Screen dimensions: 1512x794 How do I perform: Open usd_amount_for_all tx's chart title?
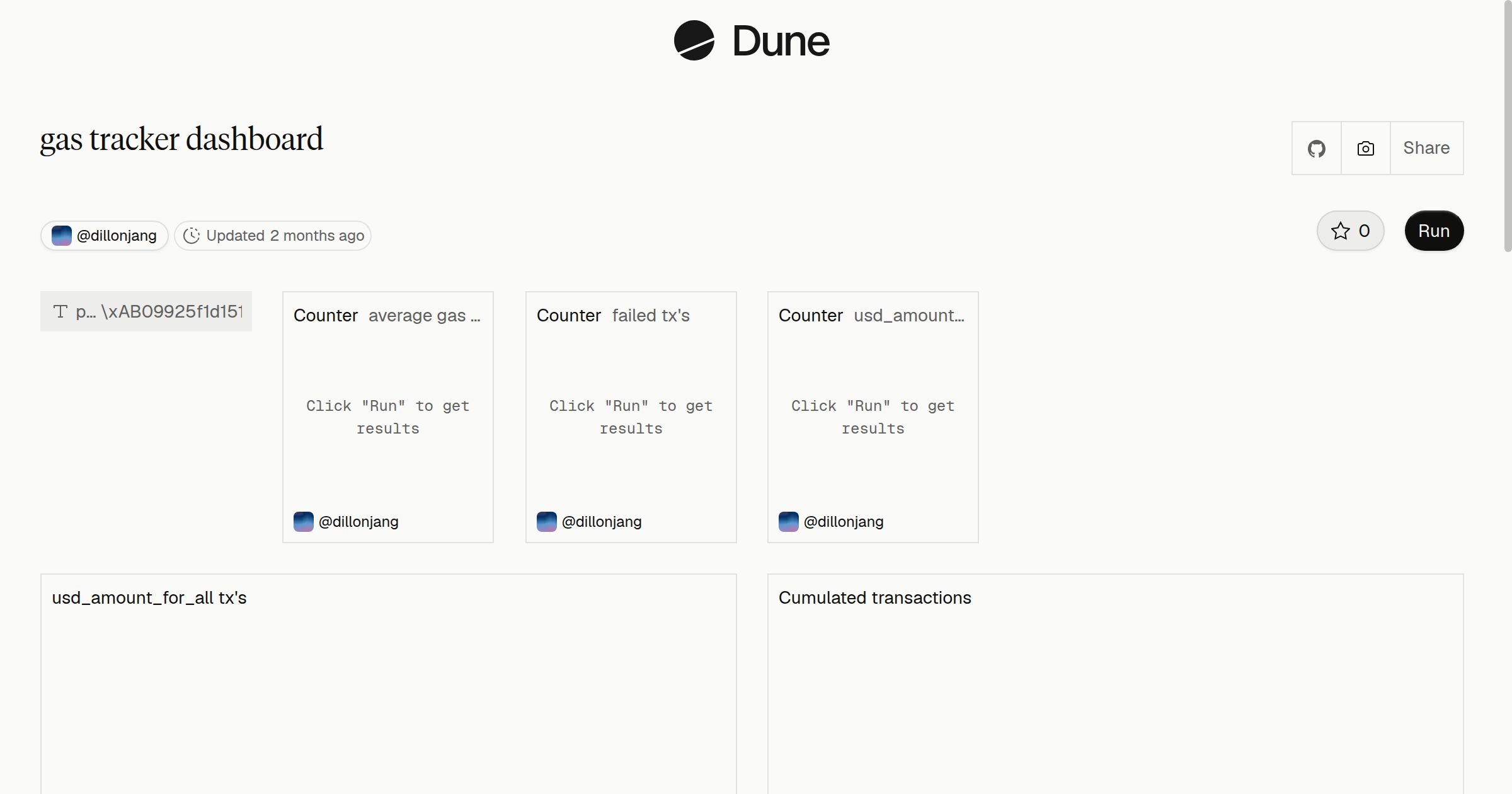tap(149, 597)
